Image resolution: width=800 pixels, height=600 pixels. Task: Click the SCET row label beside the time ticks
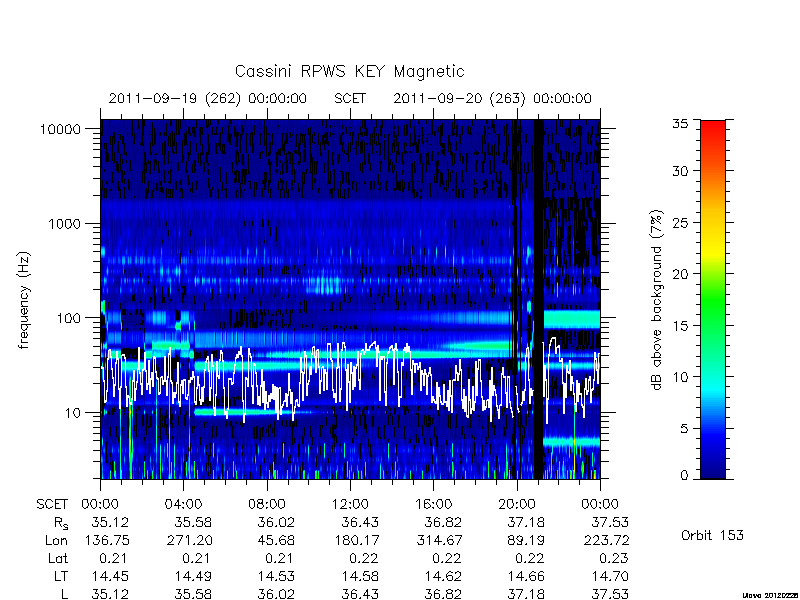click(52, 504)
